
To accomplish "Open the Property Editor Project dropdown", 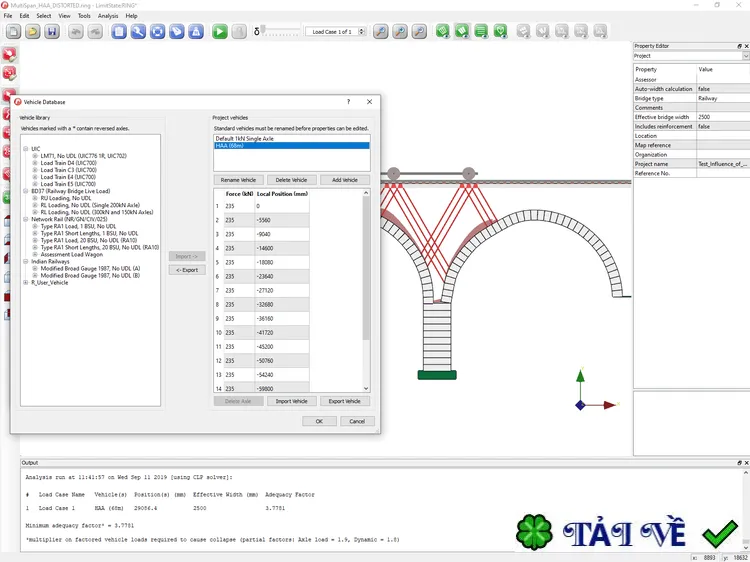I will pyautogui.click(x=745, y=56).
